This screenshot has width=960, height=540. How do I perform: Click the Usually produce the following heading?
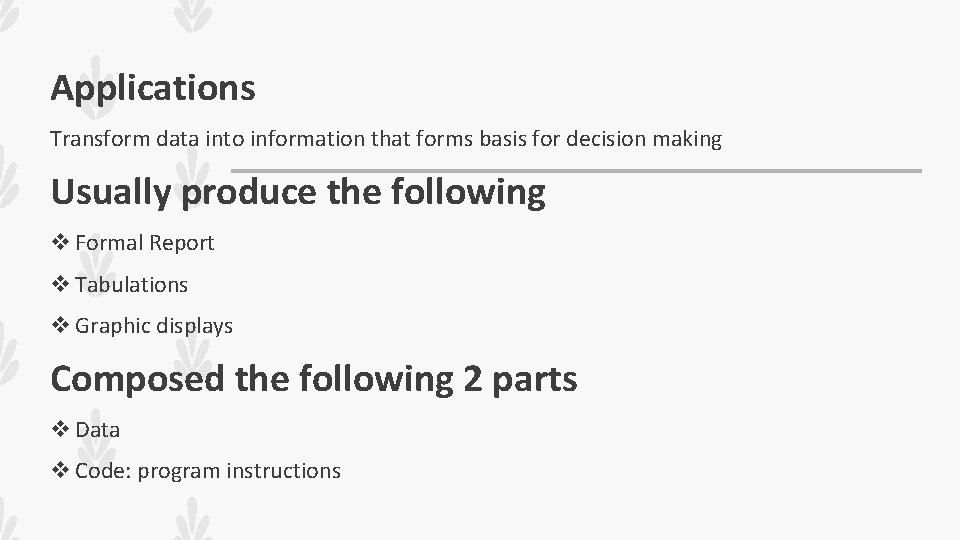tap(298, 193)
